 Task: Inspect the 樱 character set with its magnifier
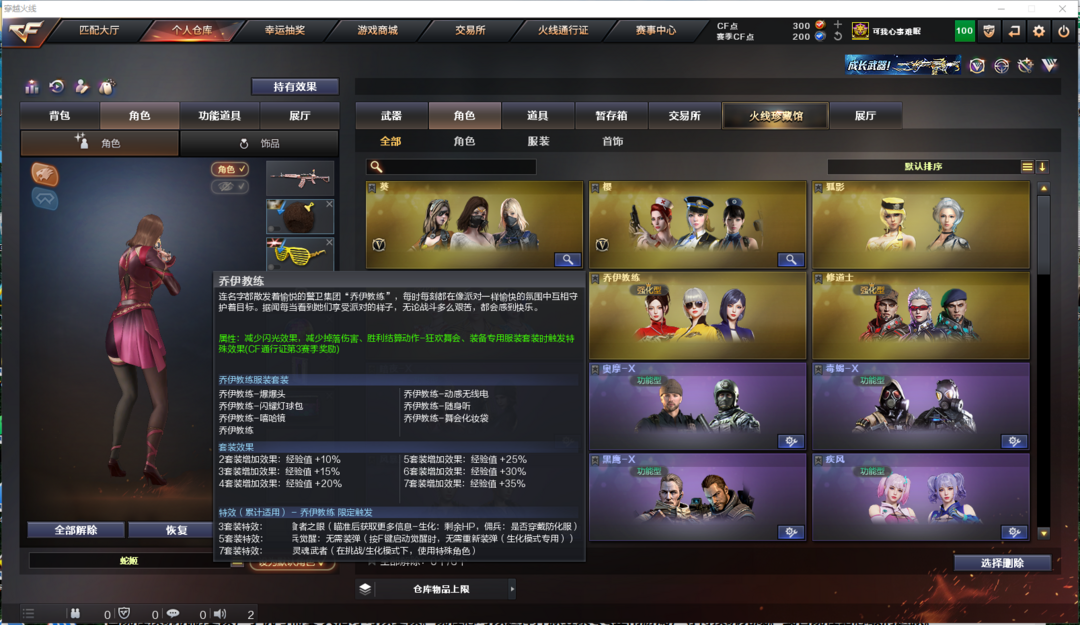click(791, 260)
